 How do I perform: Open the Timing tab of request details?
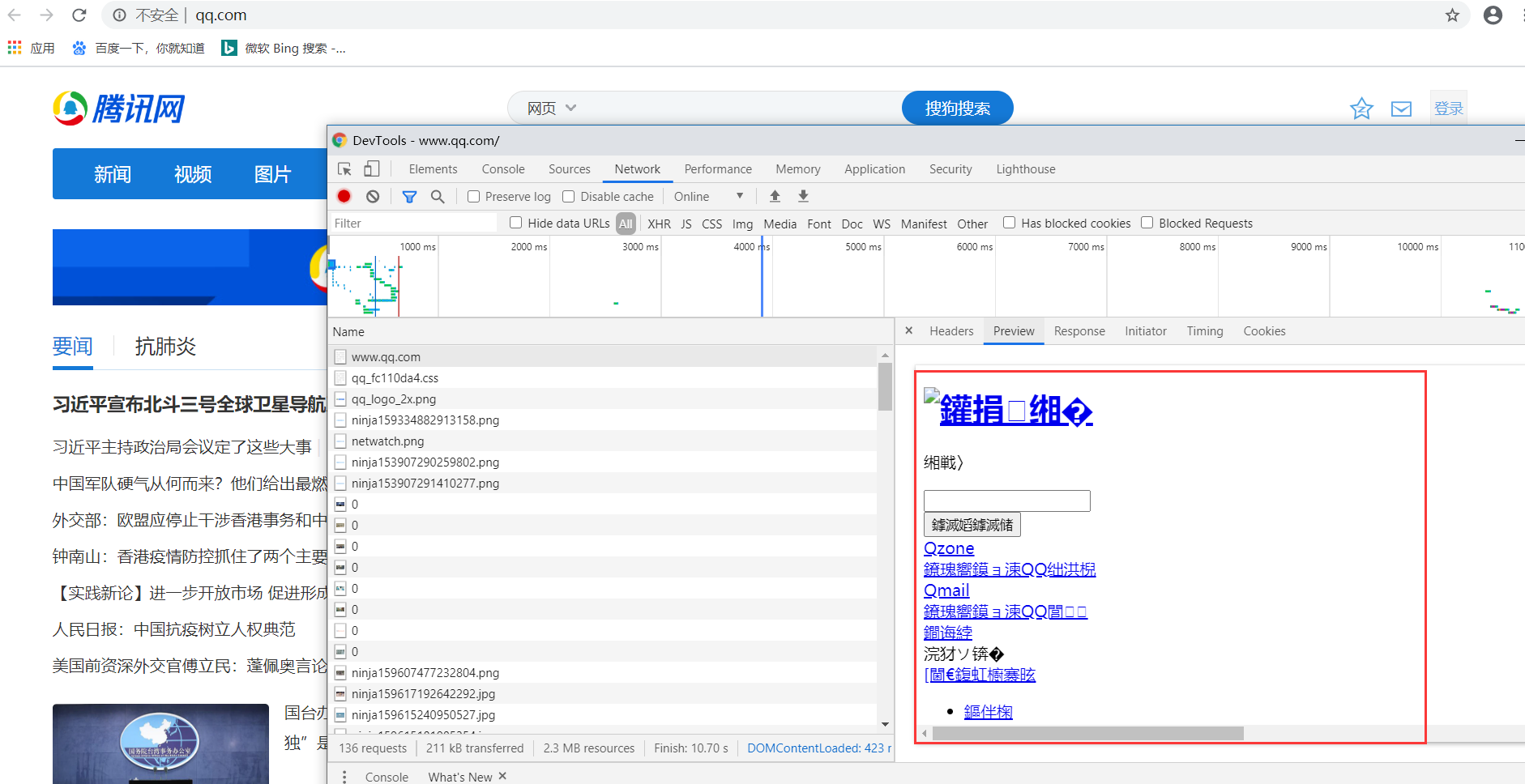(1205, 330)
